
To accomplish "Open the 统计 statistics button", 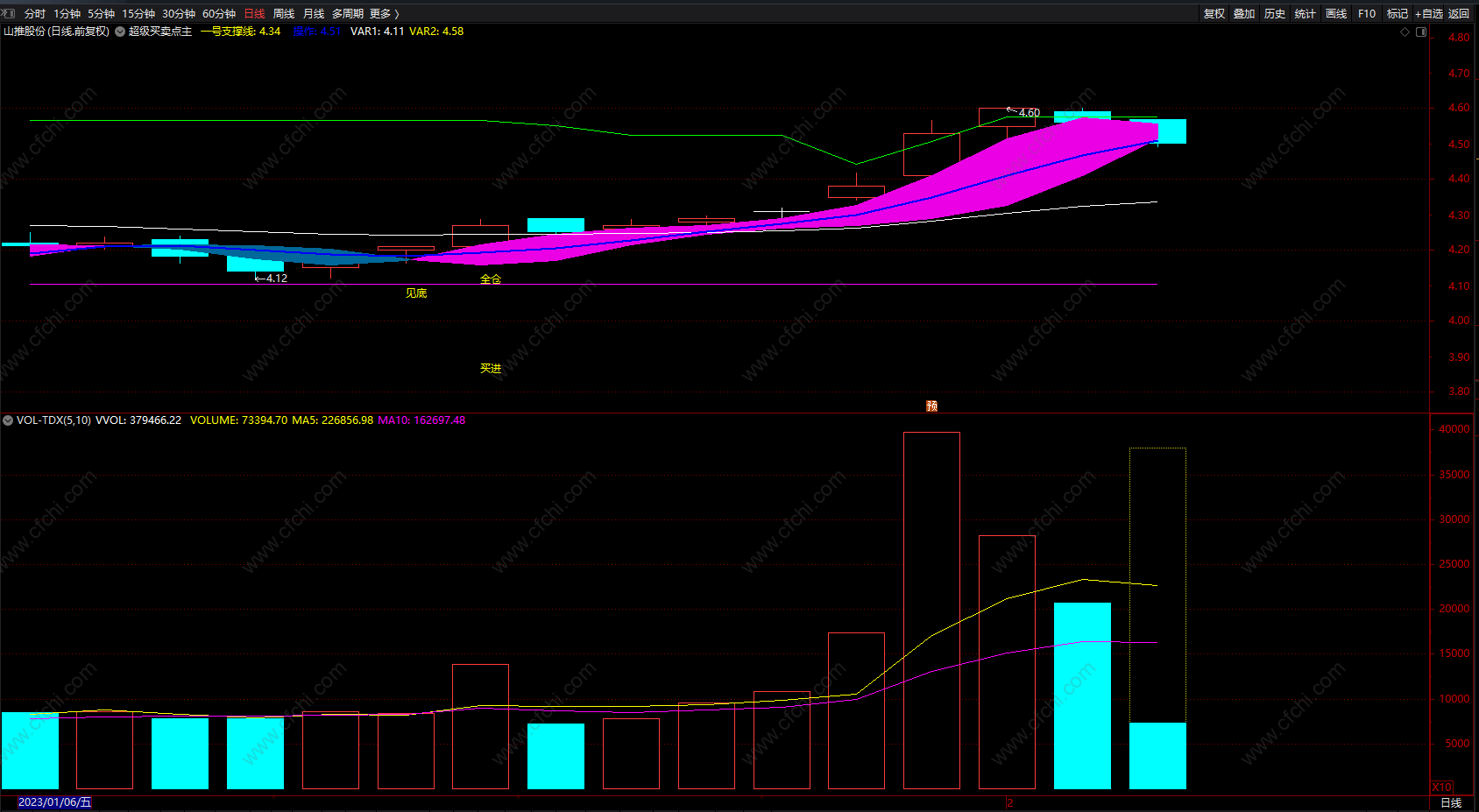I will pyautogui.click(x=1306, y=13).
